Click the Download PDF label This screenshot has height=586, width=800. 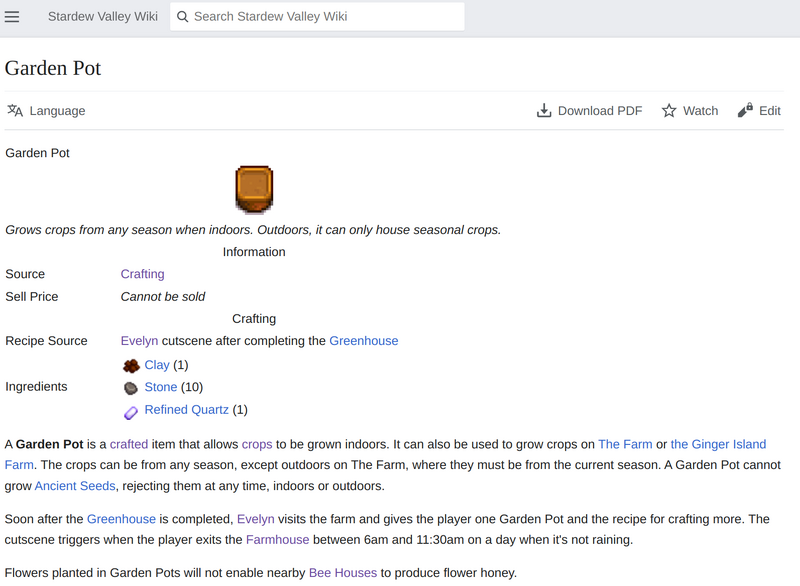pyautogui.click(x=600, y=111)
